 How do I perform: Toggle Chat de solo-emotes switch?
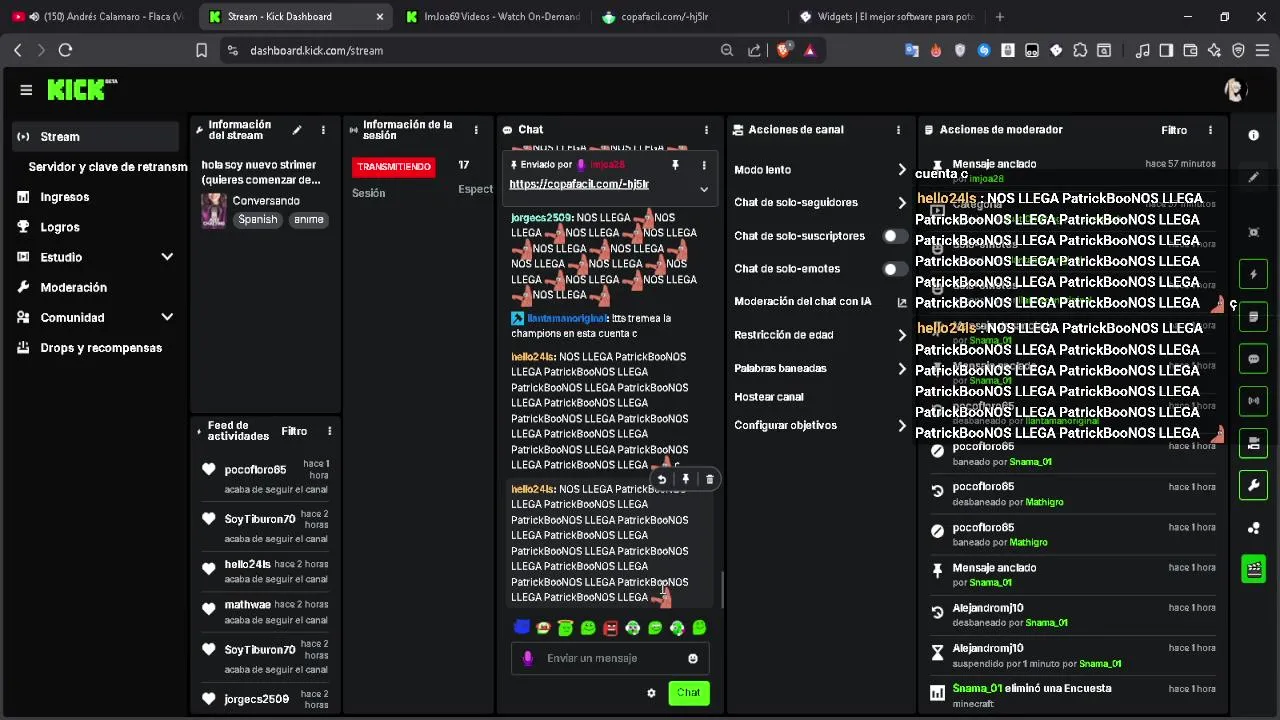coord(895,269)
